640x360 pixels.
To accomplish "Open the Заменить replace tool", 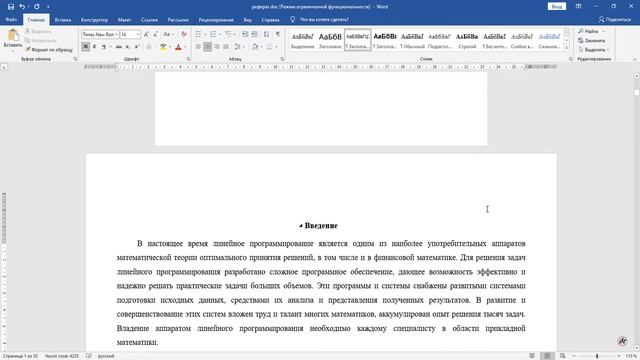I will click(592, 40).
